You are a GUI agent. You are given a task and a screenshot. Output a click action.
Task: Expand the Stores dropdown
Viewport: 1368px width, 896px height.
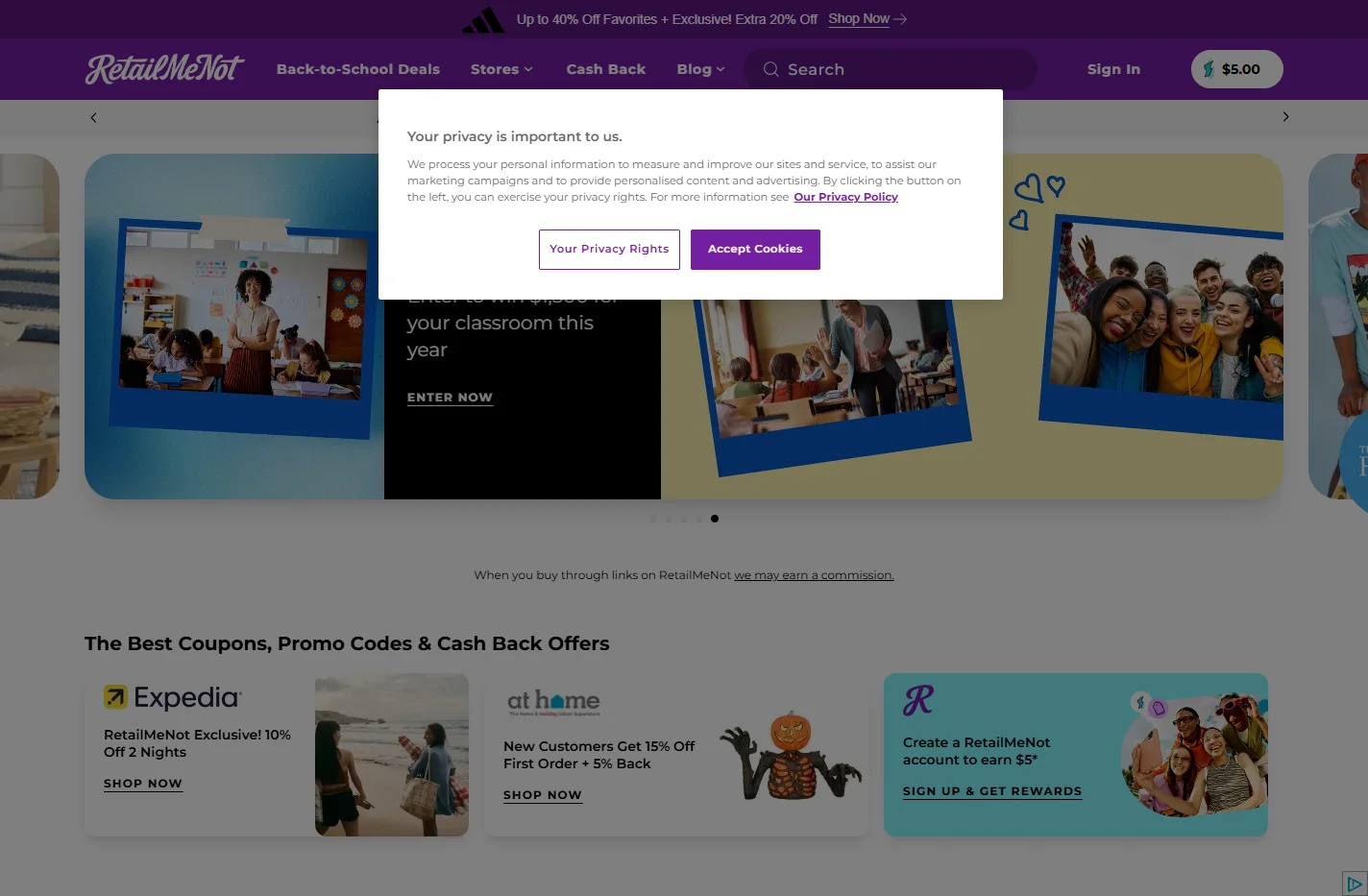(501, 69)
